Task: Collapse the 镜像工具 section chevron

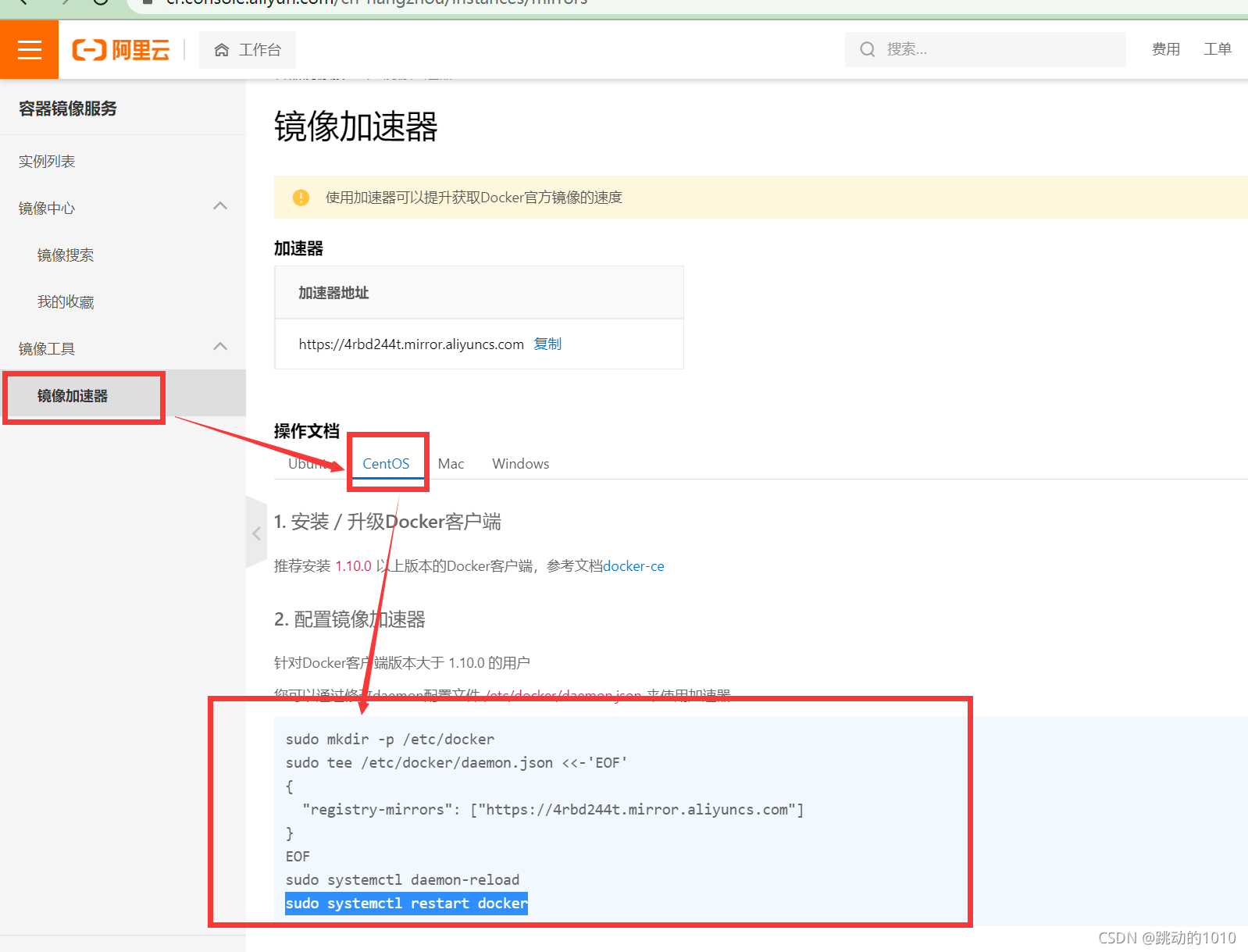Action: pos(220,348)
